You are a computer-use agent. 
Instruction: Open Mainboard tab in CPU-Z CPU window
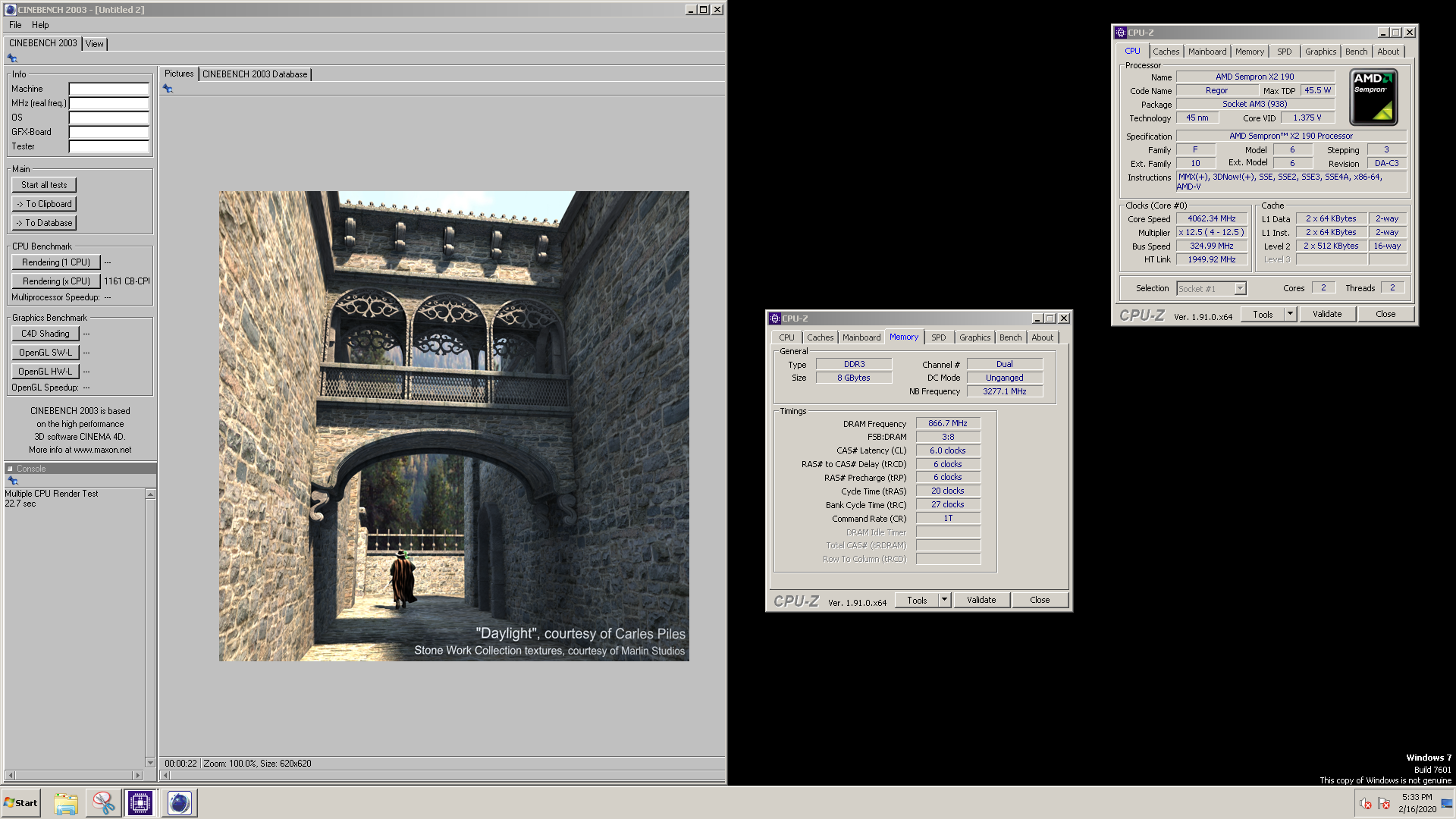click(x=1207, y=52)
